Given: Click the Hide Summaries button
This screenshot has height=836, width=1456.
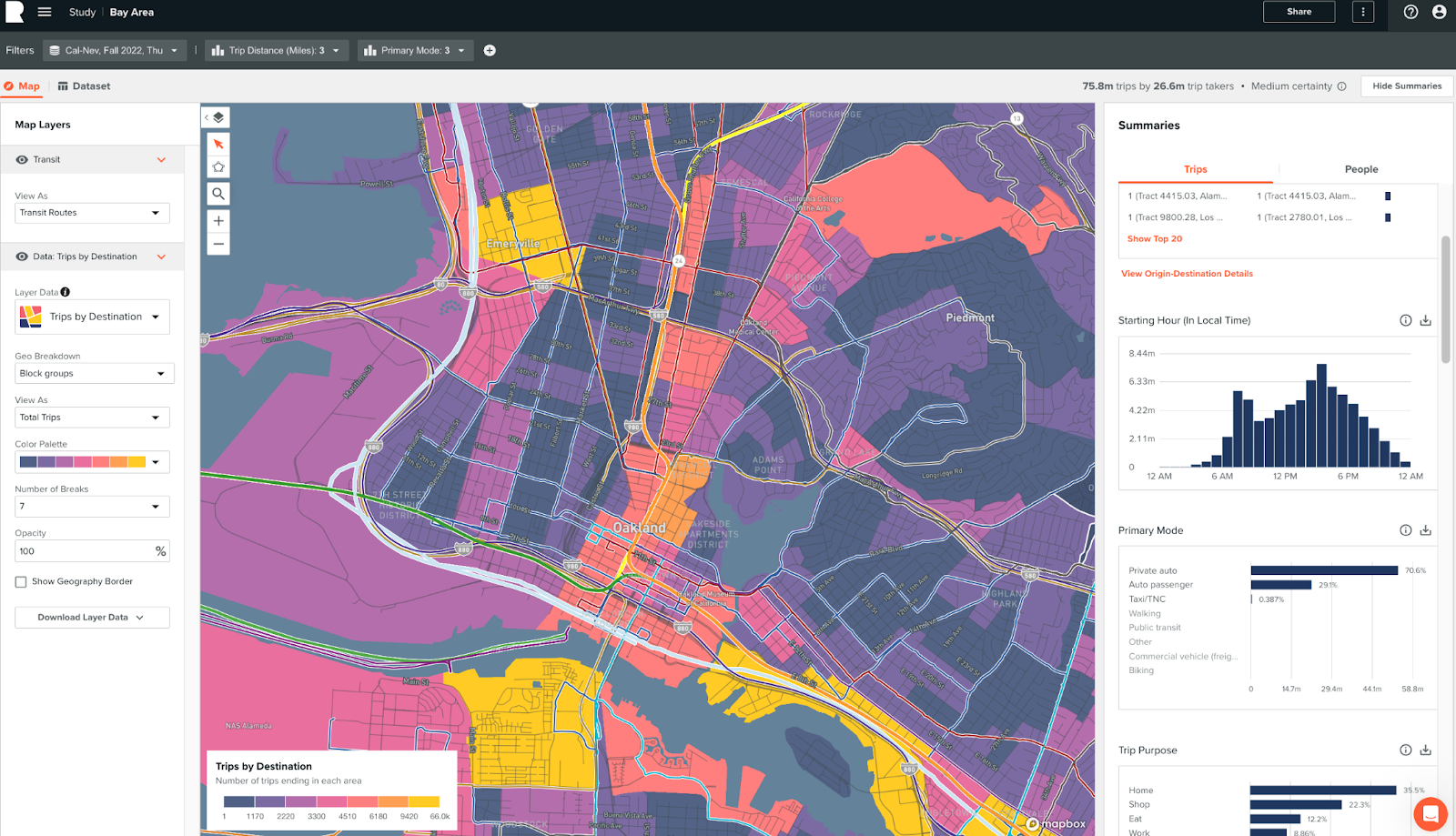Looking at the screenshot, I should (x=1405, y=86).
